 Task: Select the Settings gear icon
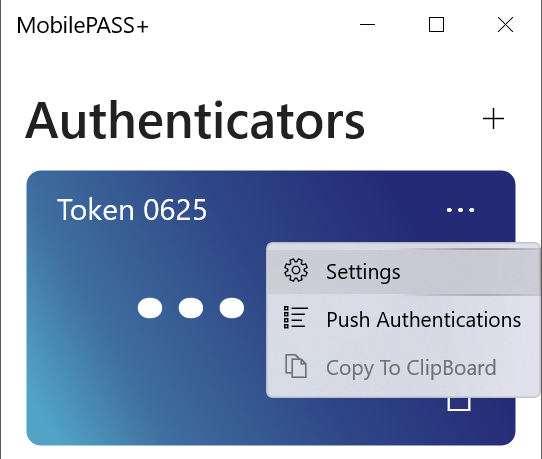point(296,270)
